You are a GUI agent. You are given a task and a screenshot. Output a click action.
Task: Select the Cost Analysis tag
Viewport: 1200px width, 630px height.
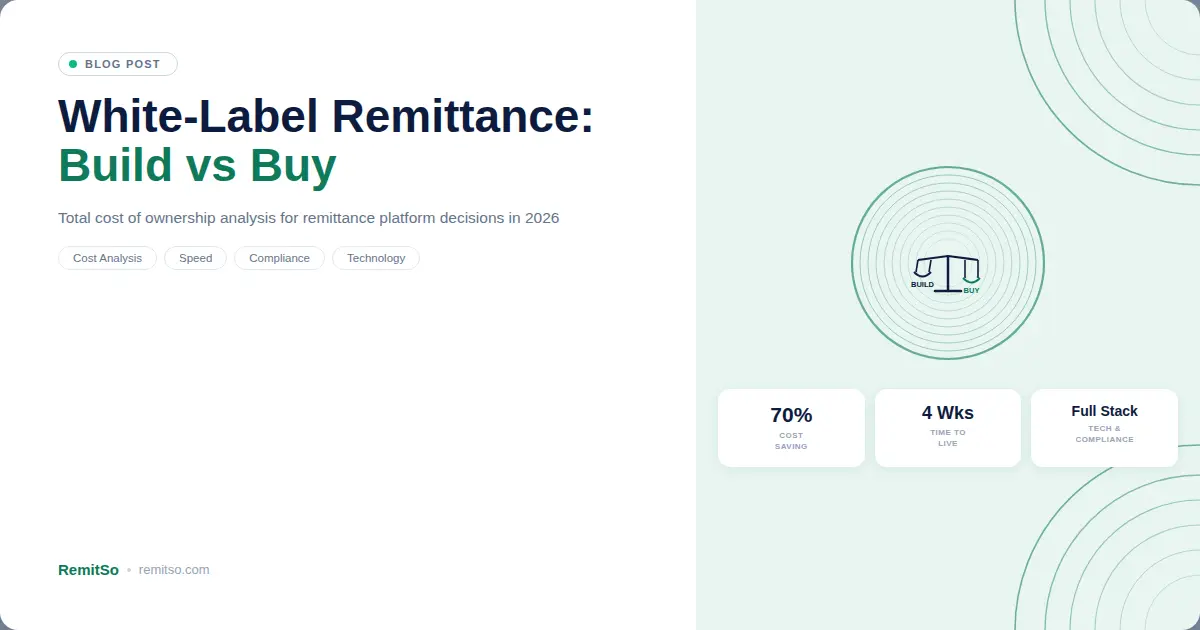coord(107,258)
